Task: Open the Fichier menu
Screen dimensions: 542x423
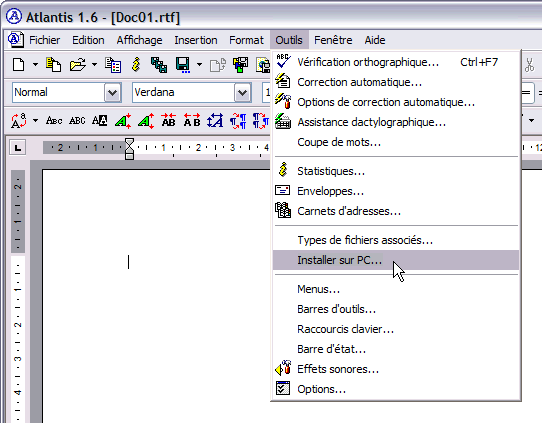Action: coord(44,40)
